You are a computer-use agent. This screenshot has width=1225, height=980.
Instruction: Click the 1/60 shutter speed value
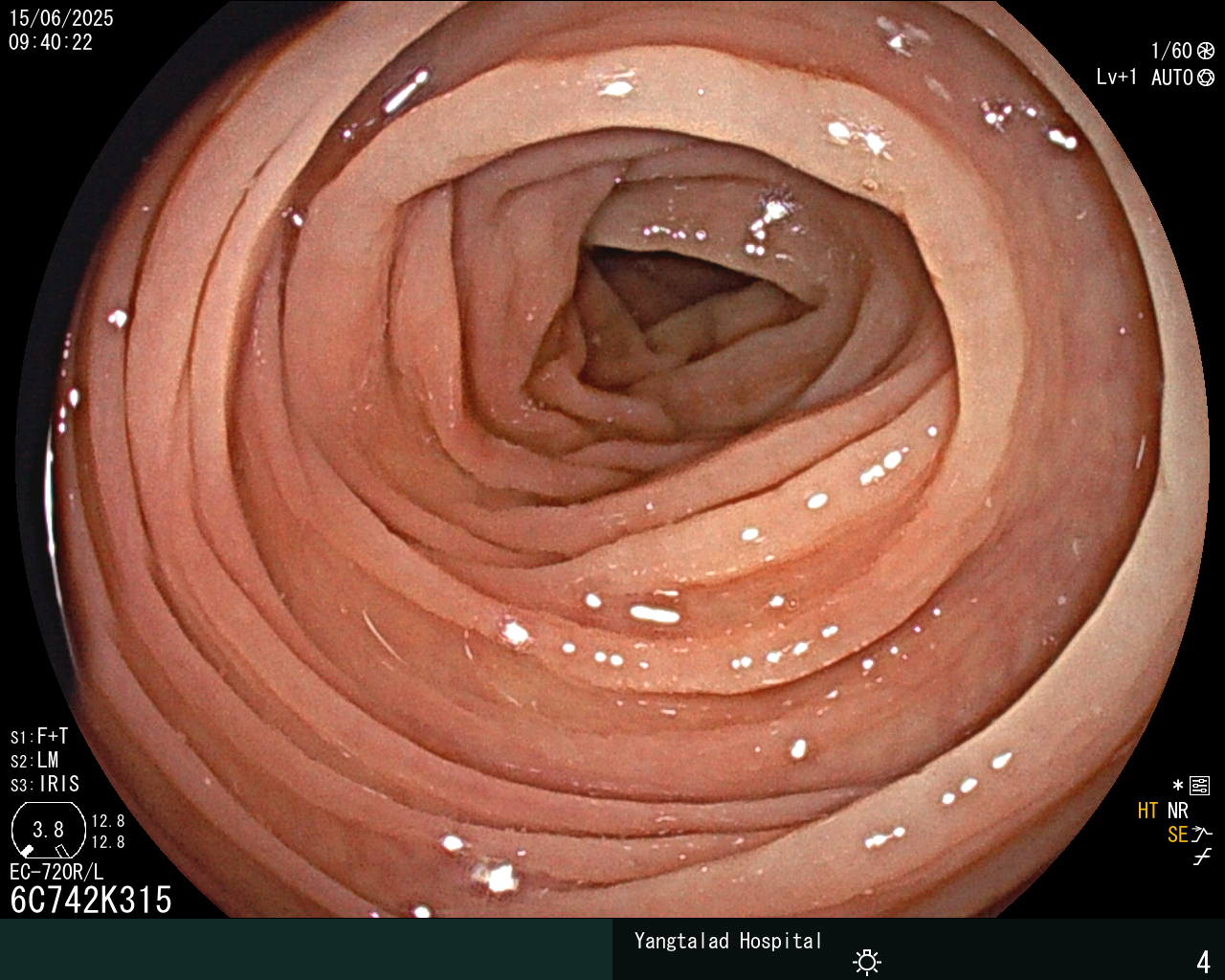1171,51
